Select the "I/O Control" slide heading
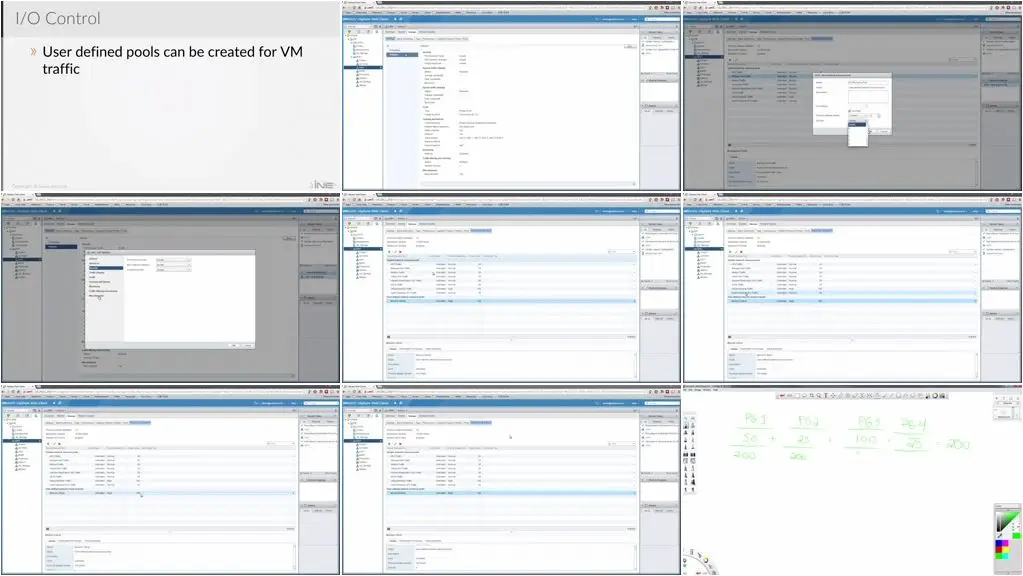 58,18
